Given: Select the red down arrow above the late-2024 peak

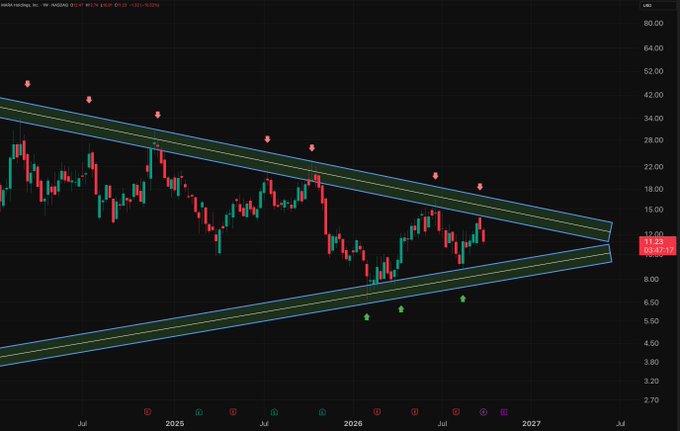Looking at the screenshot, I should coord(158,115).
